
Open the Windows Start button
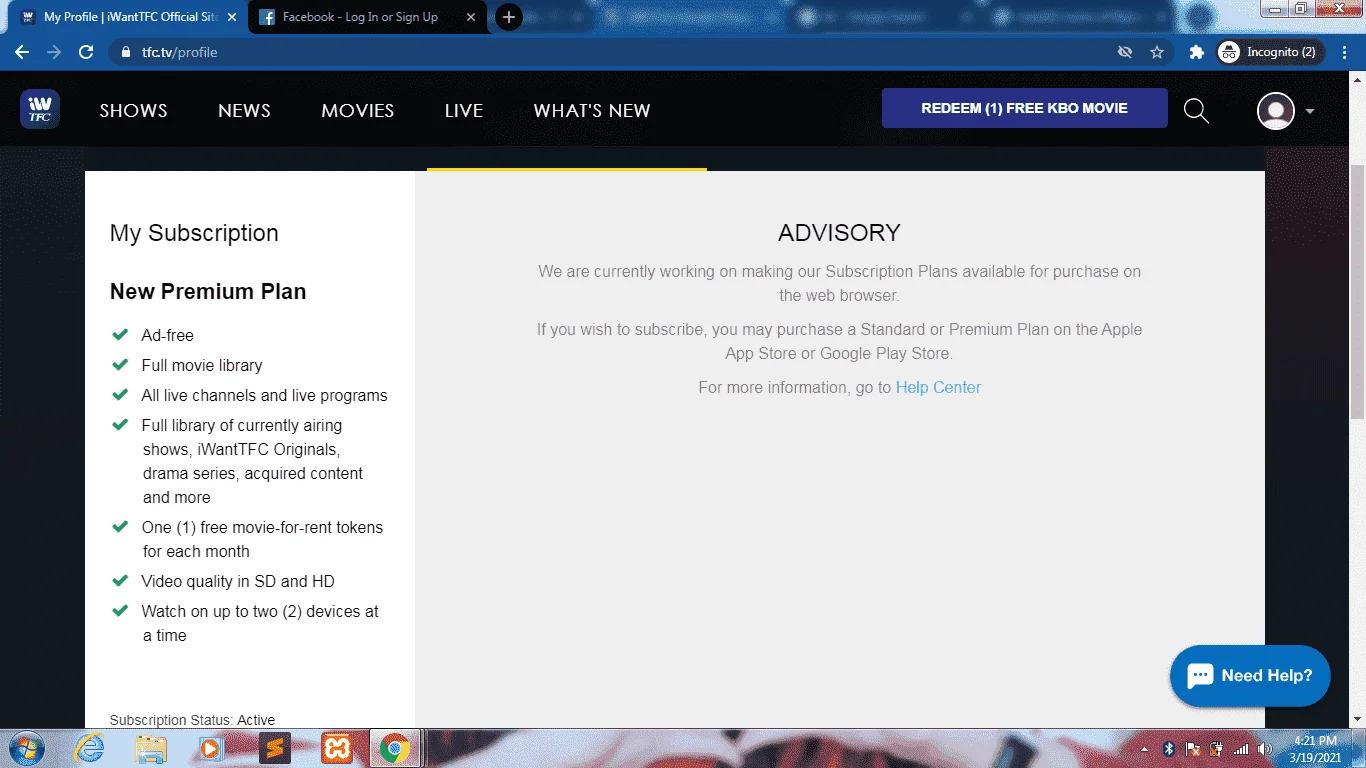pos(25,748)
